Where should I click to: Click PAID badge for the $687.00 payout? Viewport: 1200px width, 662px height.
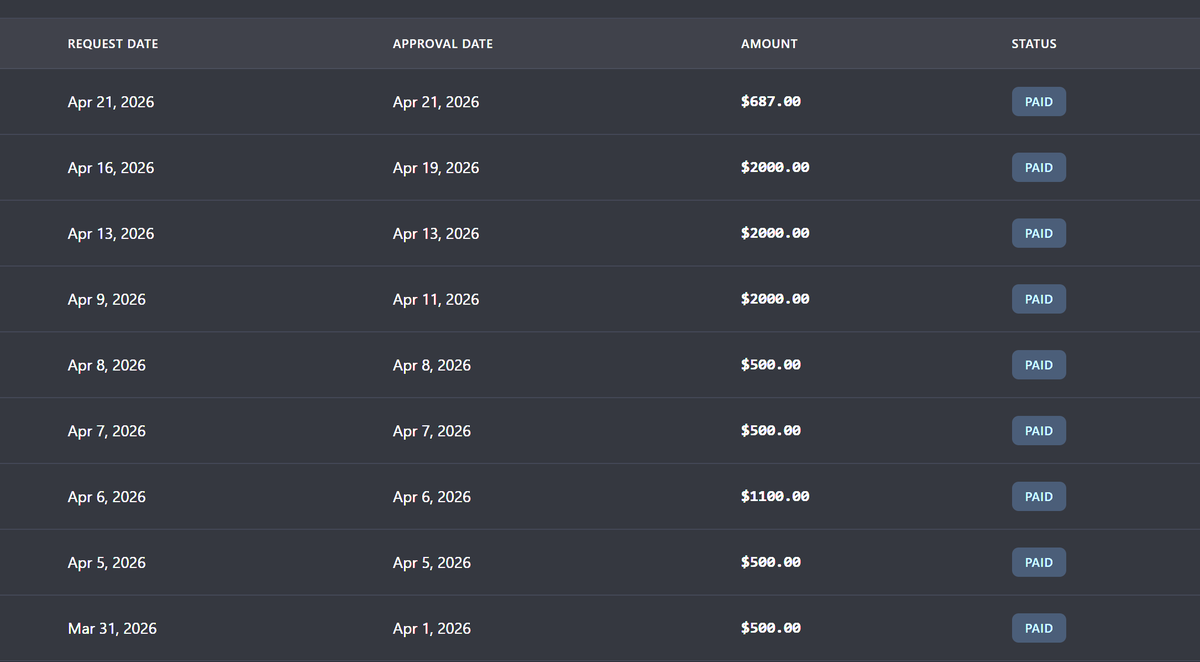pos(1039,102)
